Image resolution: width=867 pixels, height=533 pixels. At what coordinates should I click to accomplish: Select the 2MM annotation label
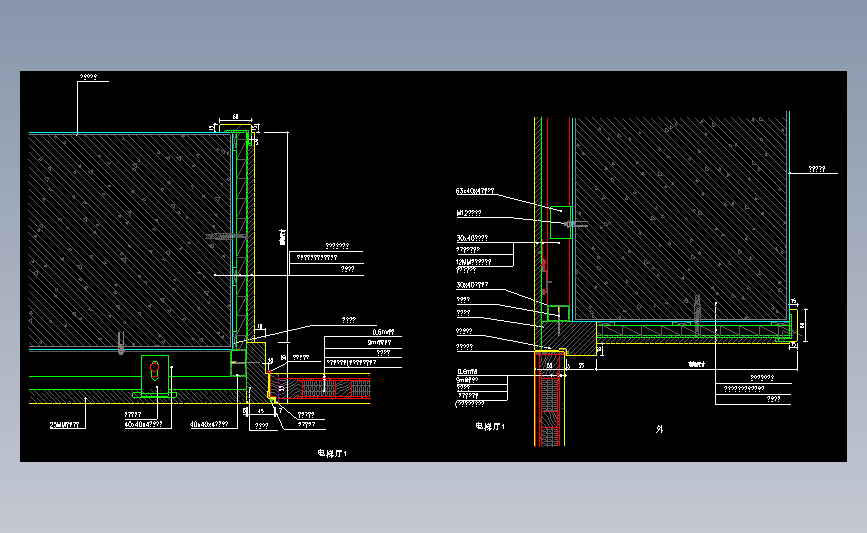[64, 425]
